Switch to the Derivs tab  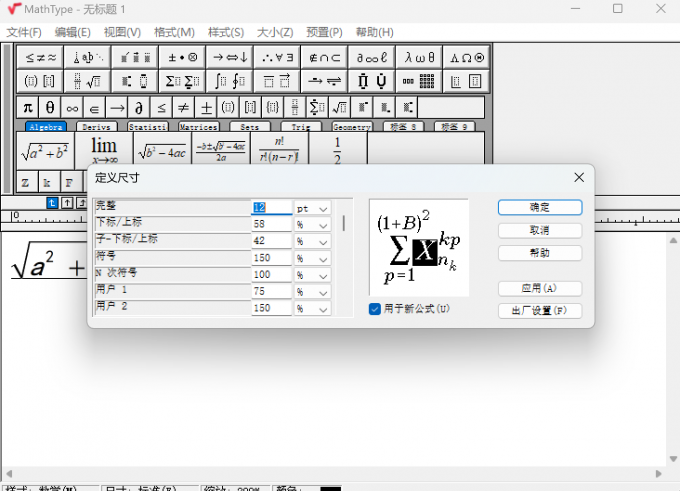(96, 127)
